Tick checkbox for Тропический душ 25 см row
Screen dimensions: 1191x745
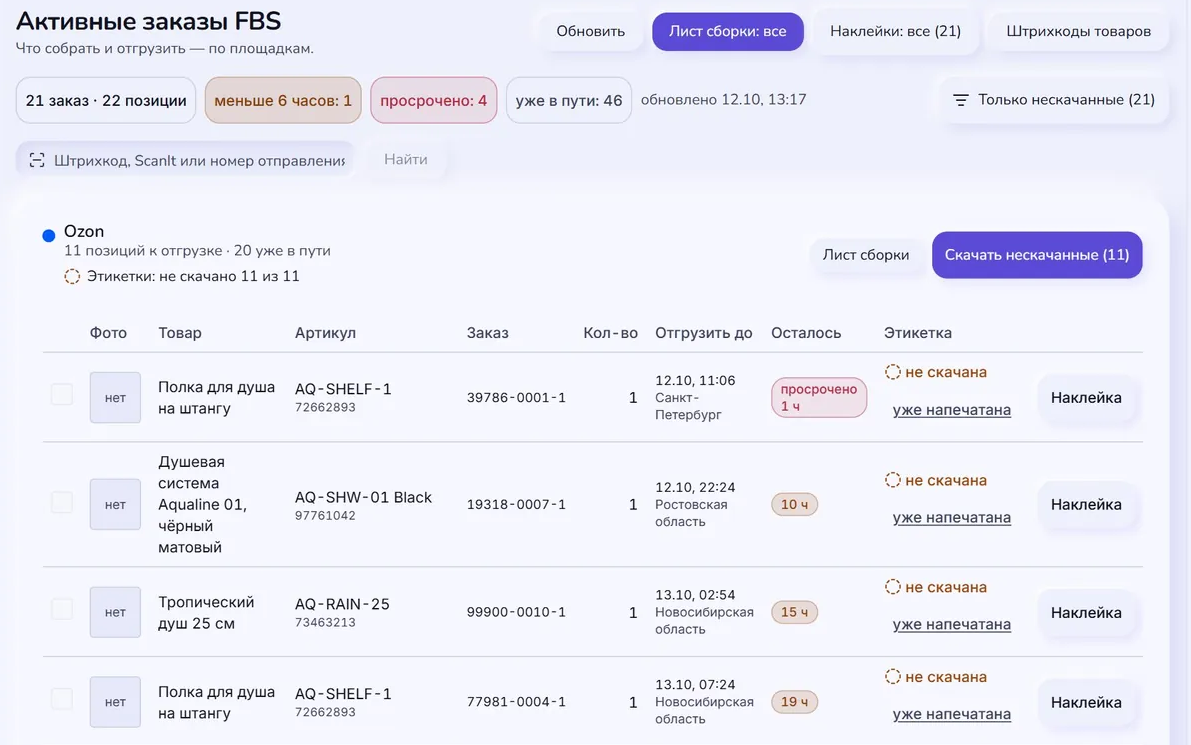[62, 609]
